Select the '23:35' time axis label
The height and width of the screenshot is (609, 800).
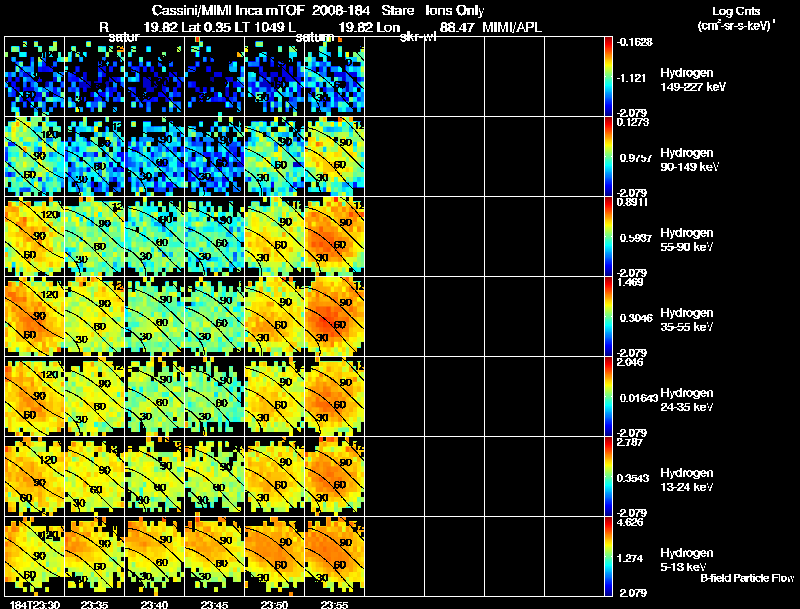point(94,604)
